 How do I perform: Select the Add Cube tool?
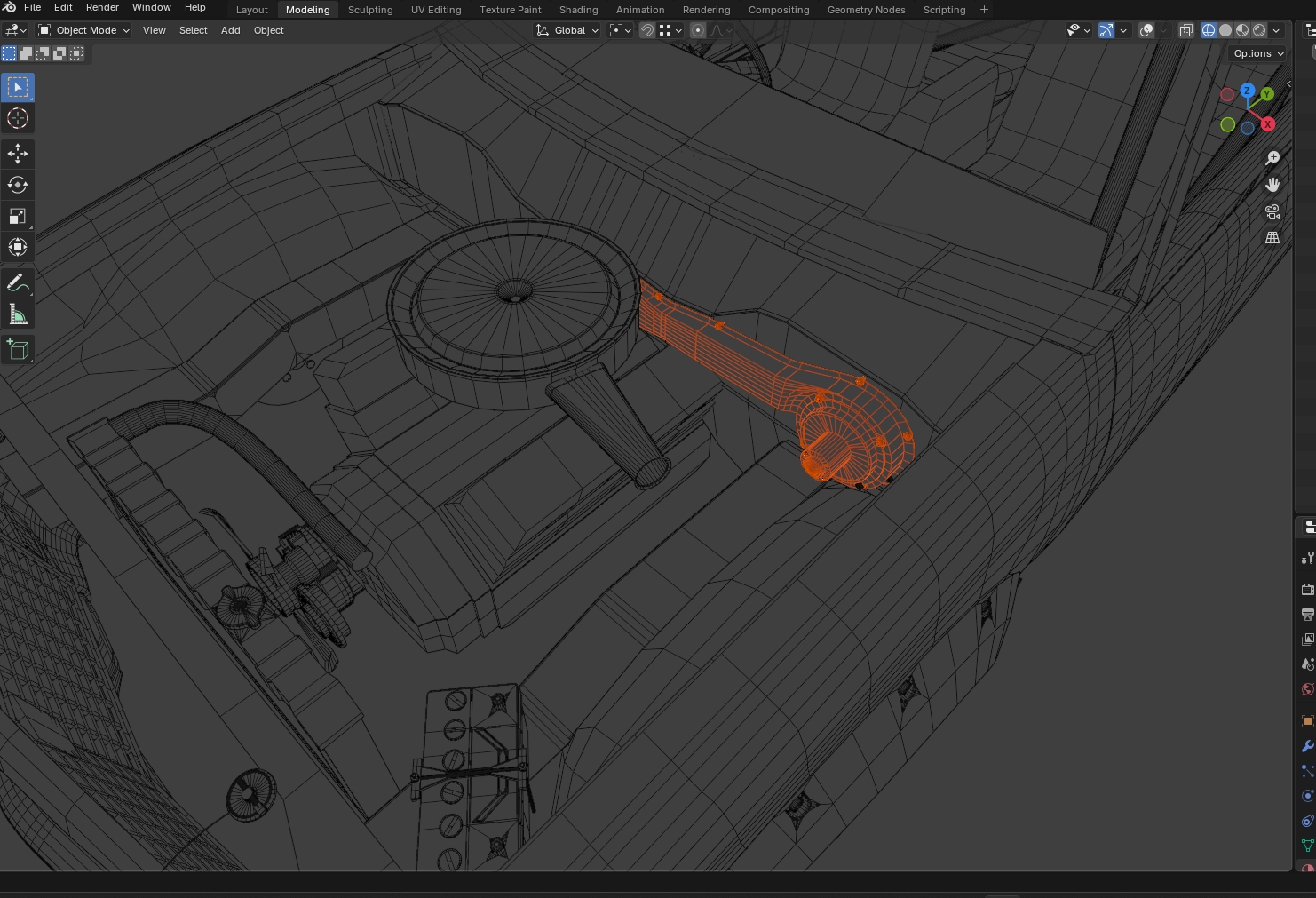[x=18, y=349]
